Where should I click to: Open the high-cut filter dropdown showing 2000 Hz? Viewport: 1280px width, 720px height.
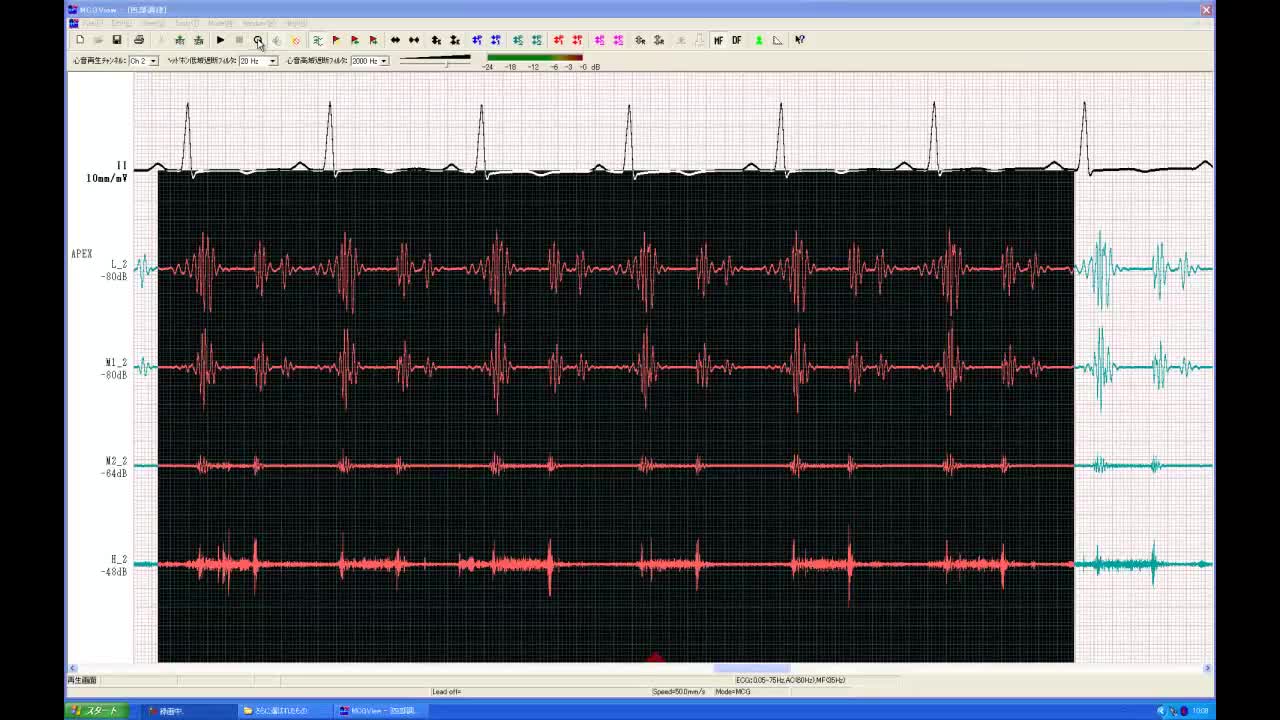click(x=383, y=61)
